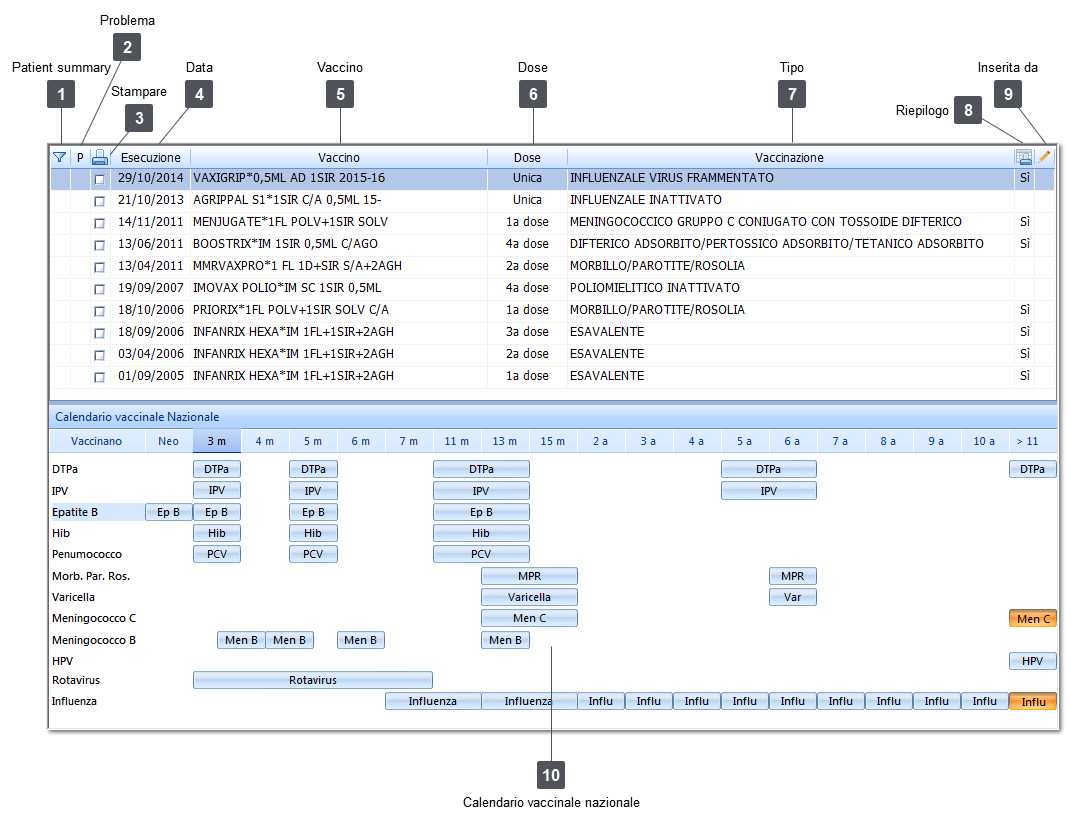This screenshot has width=1071, height=826.
Task: Open the 15 m age tab
Action: pos(553,441)
